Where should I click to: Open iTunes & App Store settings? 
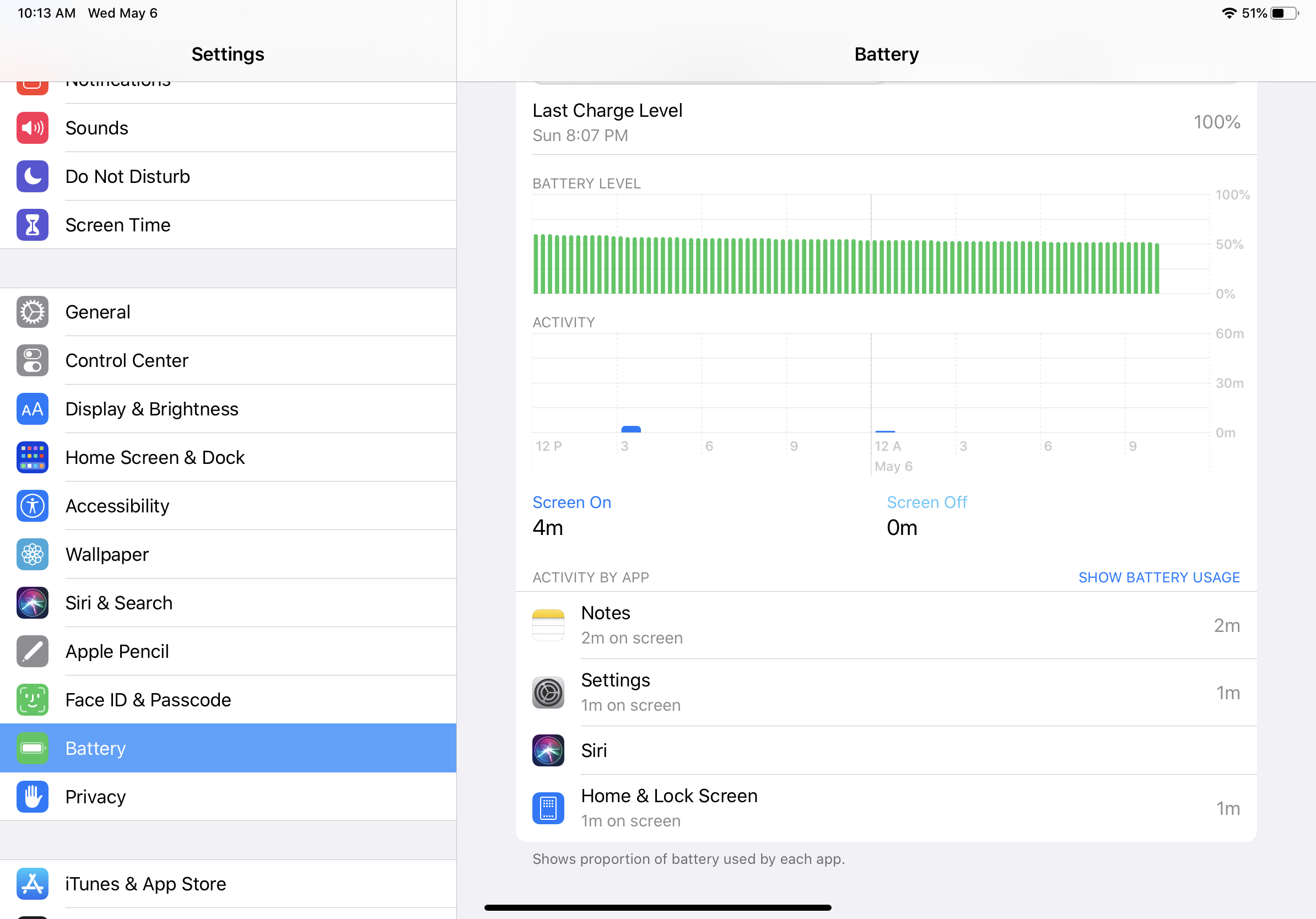(145, 884)
